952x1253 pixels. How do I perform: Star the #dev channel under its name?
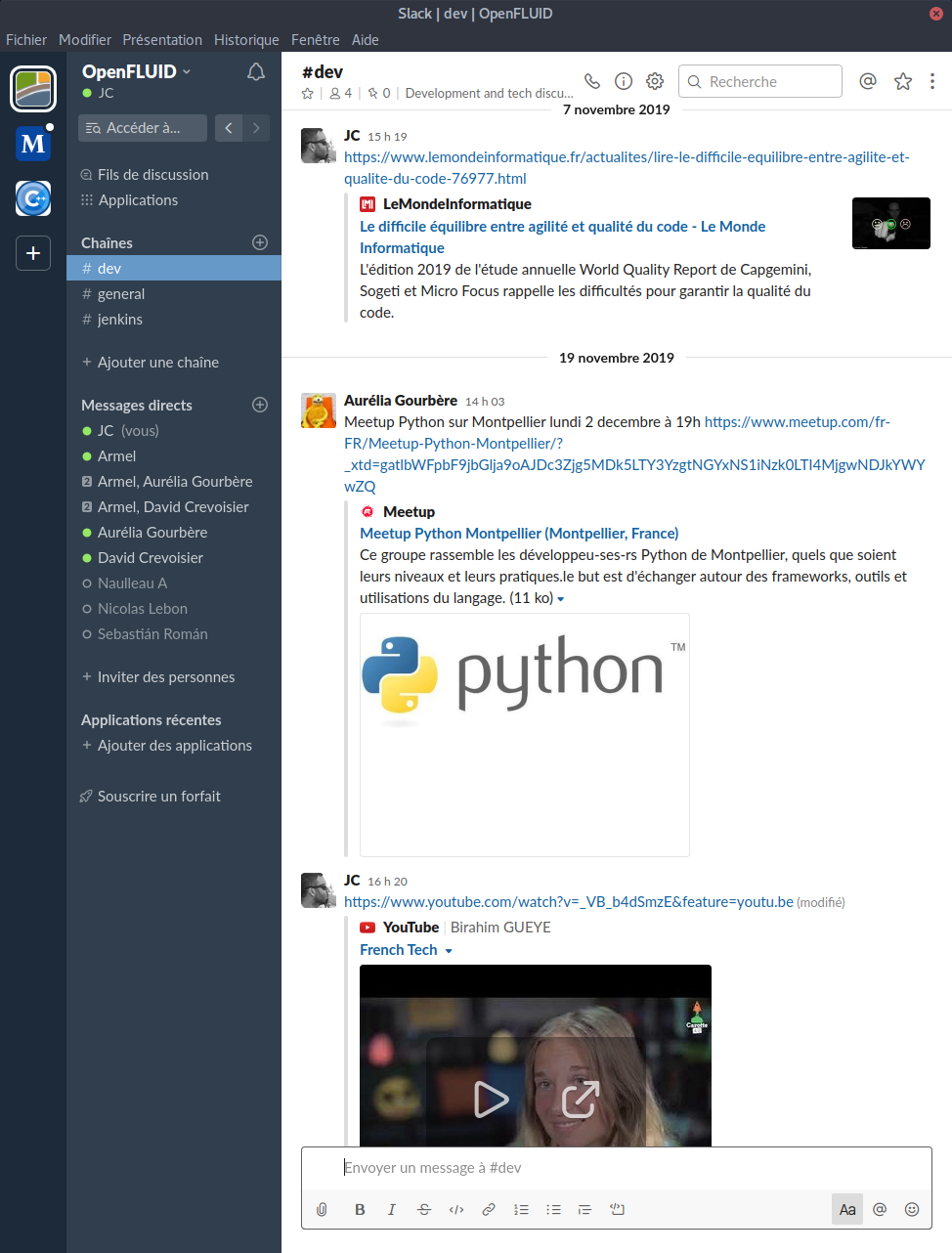(308, 94)
